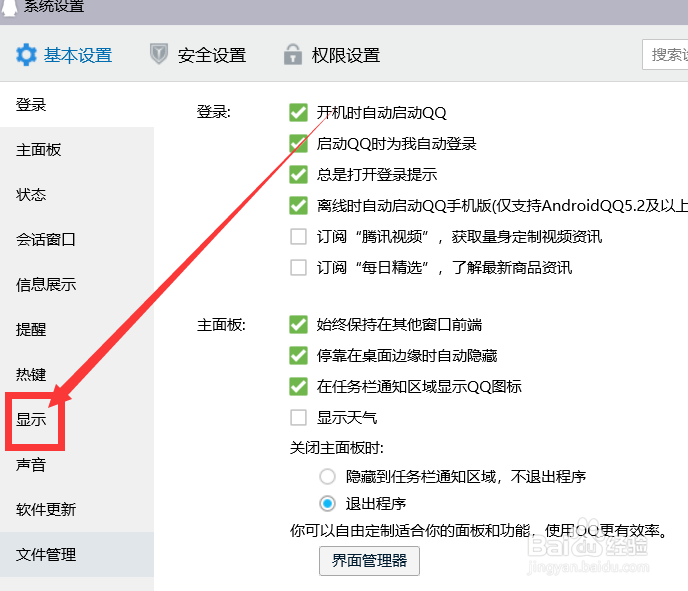Click the lock icon of 权限设置
Screen dimensions: 688x591
tap(293, 54)
